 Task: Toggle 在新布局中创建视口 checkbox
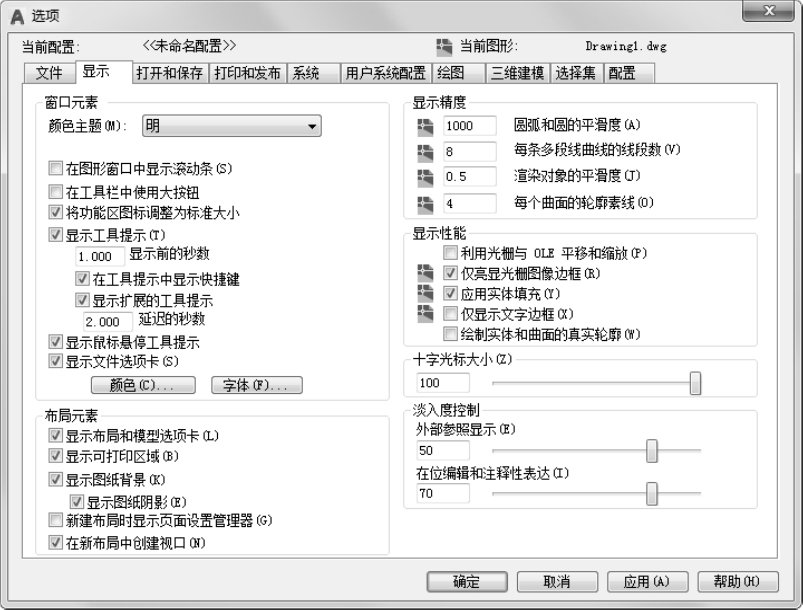click(55, 542)
